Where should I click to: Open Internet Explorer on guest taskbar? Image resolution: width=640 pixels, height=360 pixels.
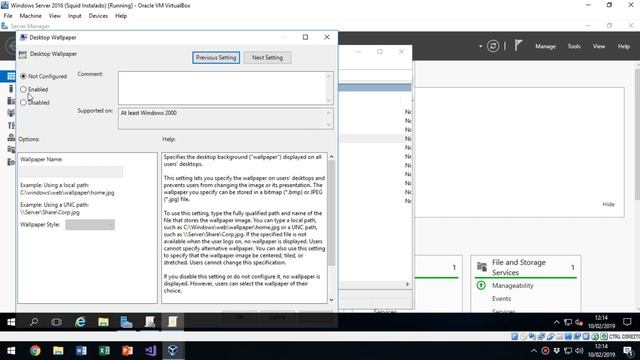pos(80,322)
